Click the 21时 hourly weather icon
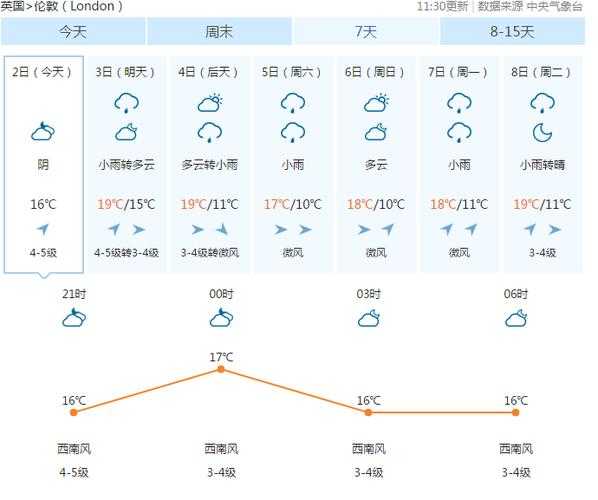598x500 pixels. 74,318
